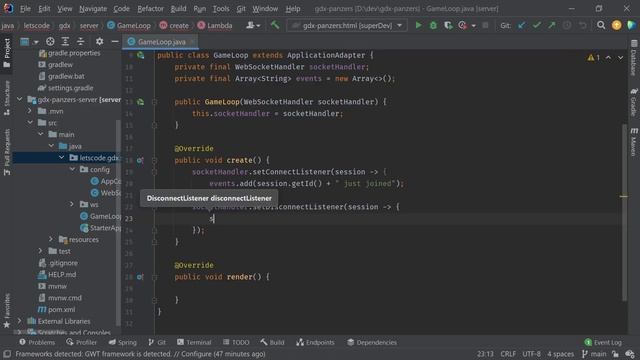Open the user account dropdown in toolbar

tap(253, 25)
